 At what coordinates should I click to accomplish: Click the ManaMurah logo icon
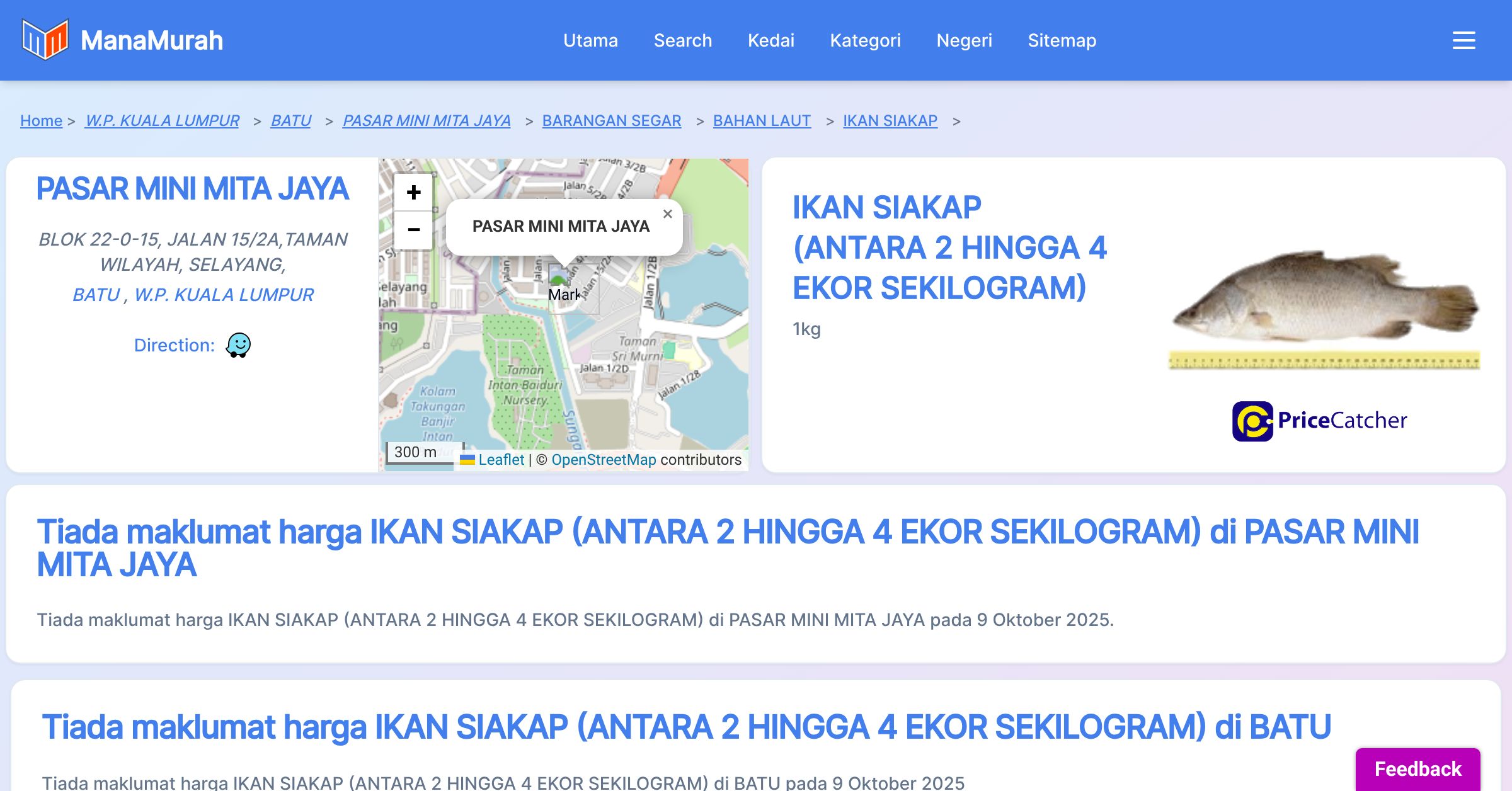click(45, 40)
